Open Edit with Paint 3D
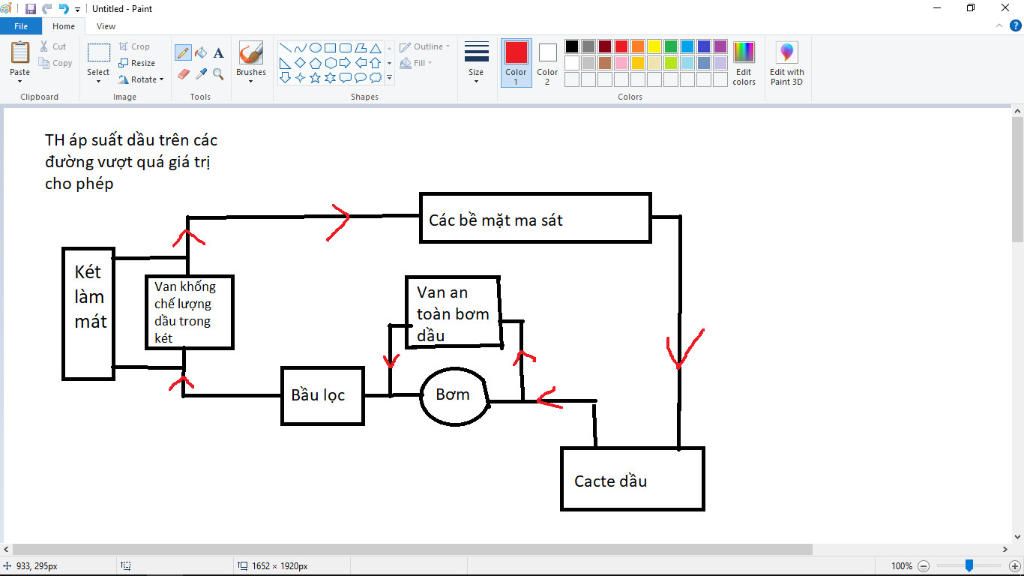The height and width of the screenshot is (576, 1024). click(x=786, y=63)
